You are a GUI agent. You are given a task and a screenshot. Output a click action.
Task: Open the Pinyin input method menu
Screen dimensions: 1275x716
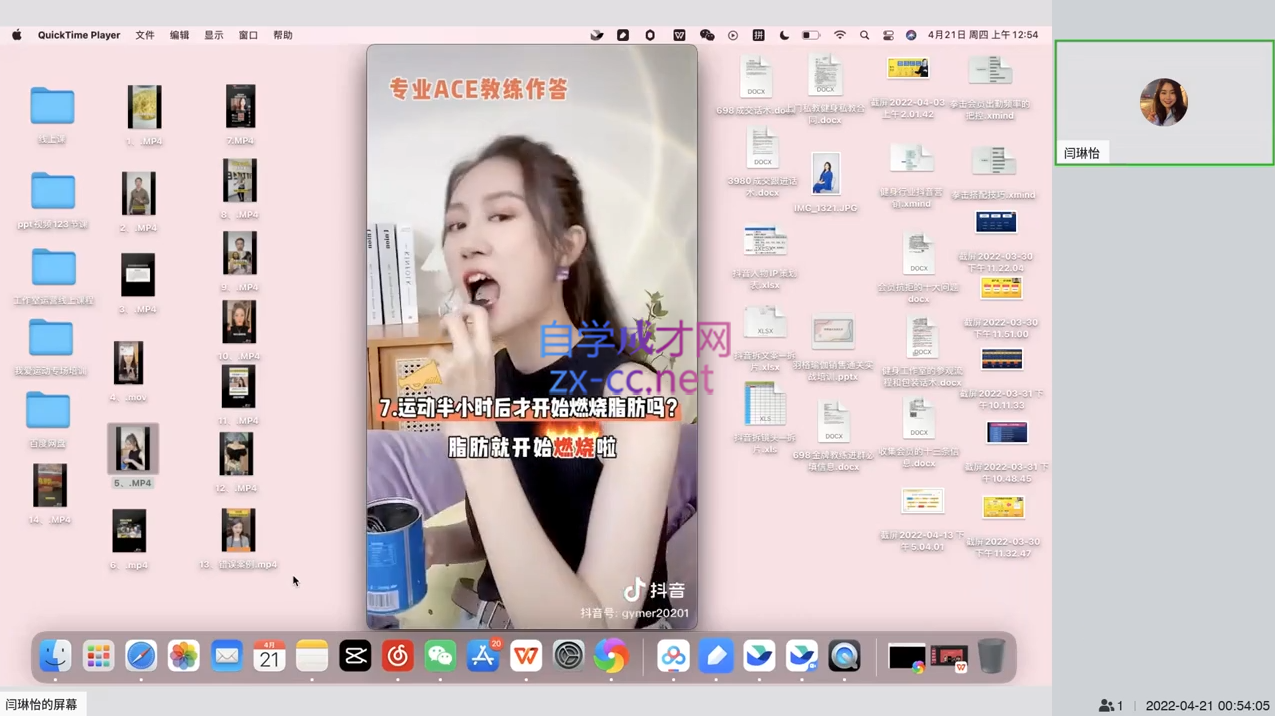(x=758, y=35)
